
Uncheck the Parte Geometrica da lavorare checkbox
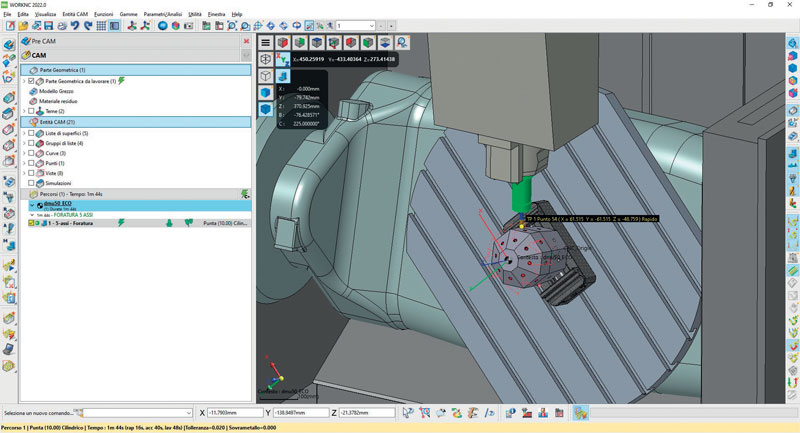pos(31,81)
